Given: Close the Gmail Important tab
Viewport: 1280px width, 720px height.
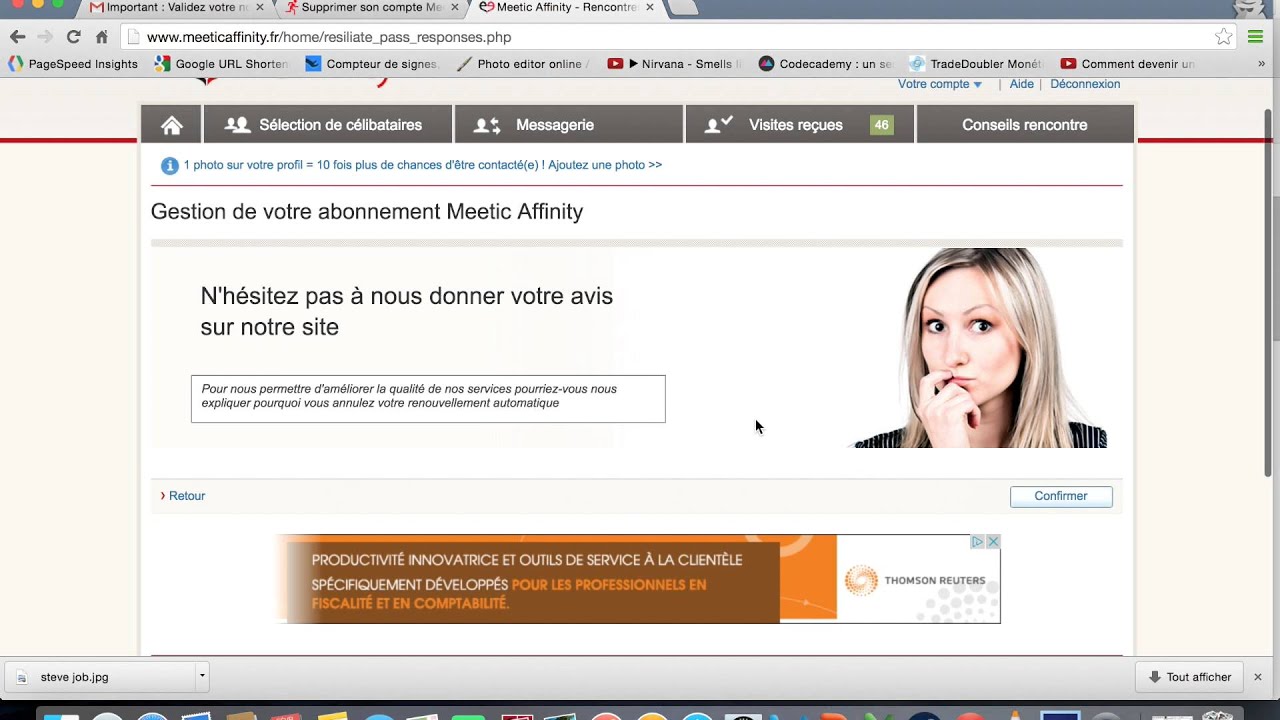Looking at the screenshot, I should point(260,7).
